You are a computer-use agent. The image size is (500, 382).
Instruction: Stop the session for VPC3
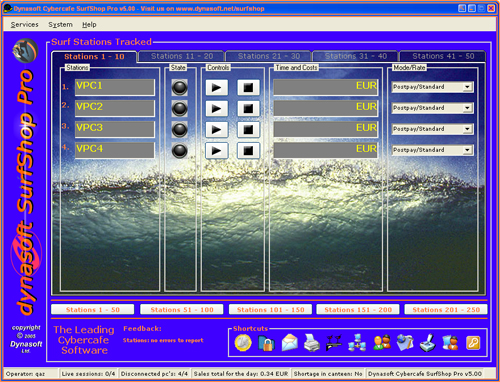(248, 130)
